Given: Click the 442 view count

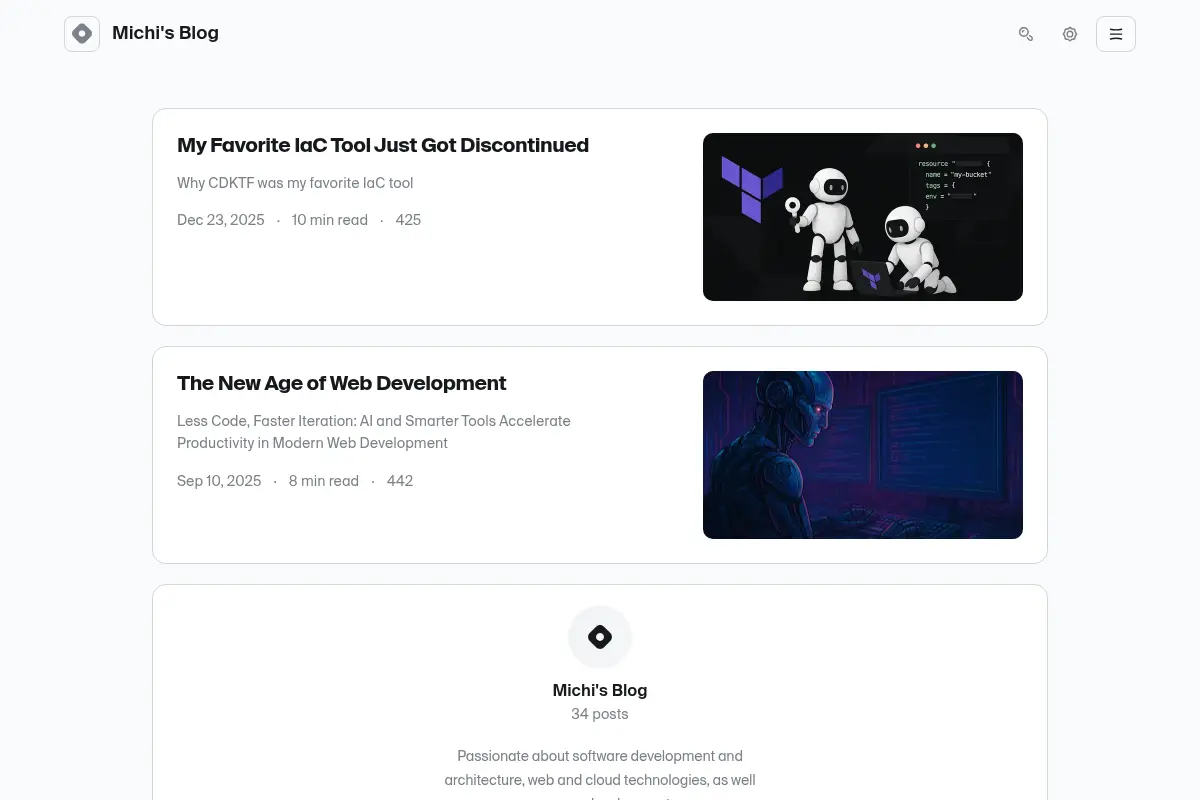Looking at the screenshot, I should tap(400, 481).
